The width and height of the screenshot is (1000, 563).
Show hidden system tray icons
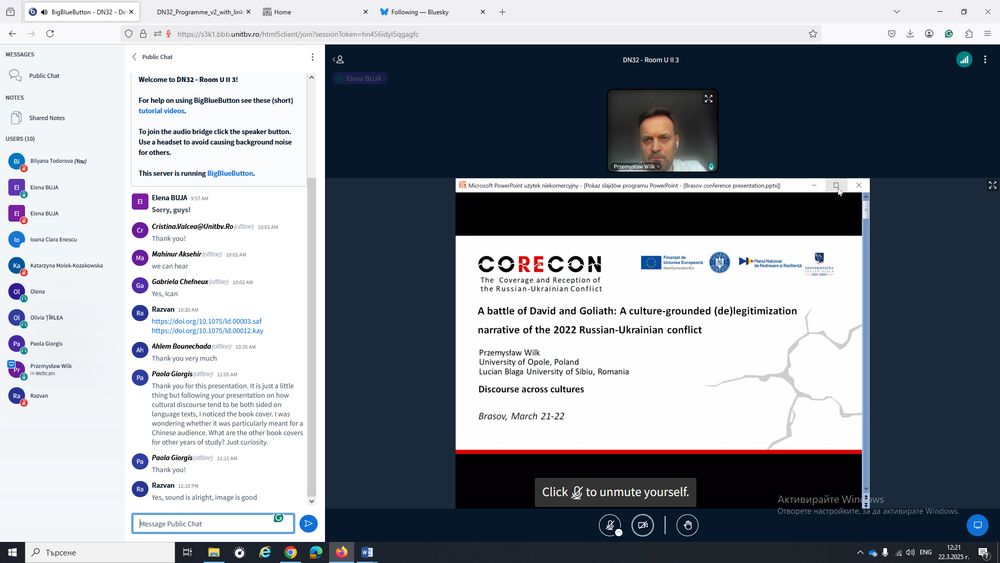pyautogui.click(x=860, y=552)
